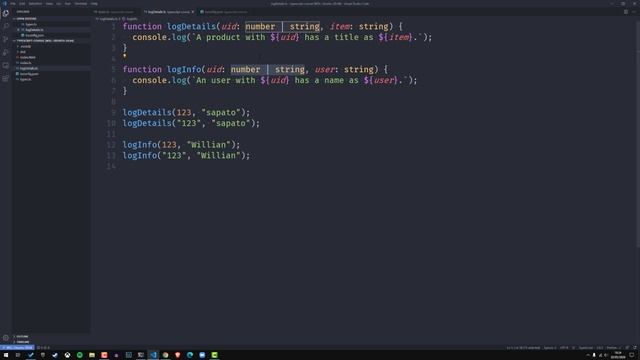Open File Explorer from the taskbar
The height and width of the screenshot is (360, 640).
pos(92,355)
